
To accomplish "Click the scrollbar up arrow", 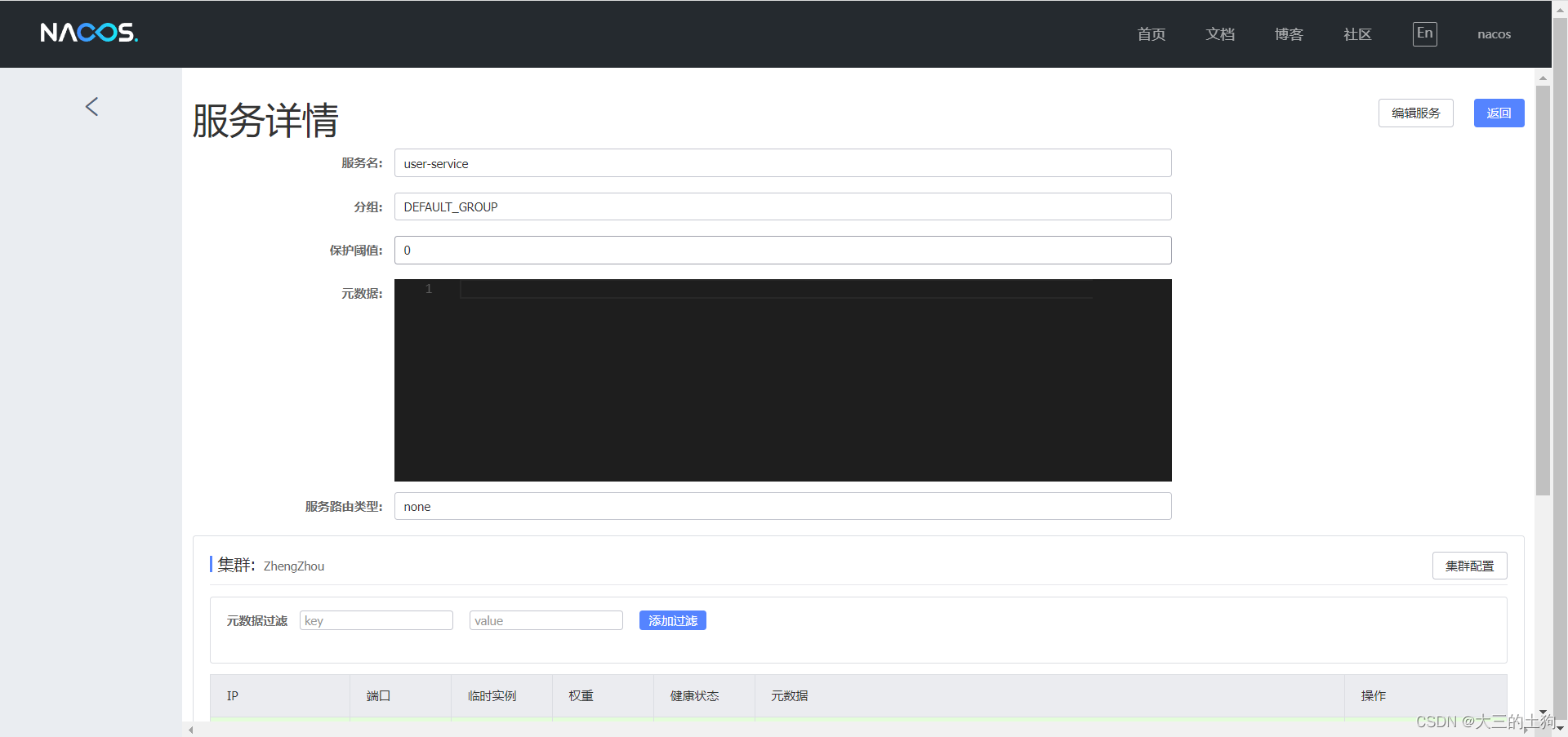I will tap(1543, 78).
